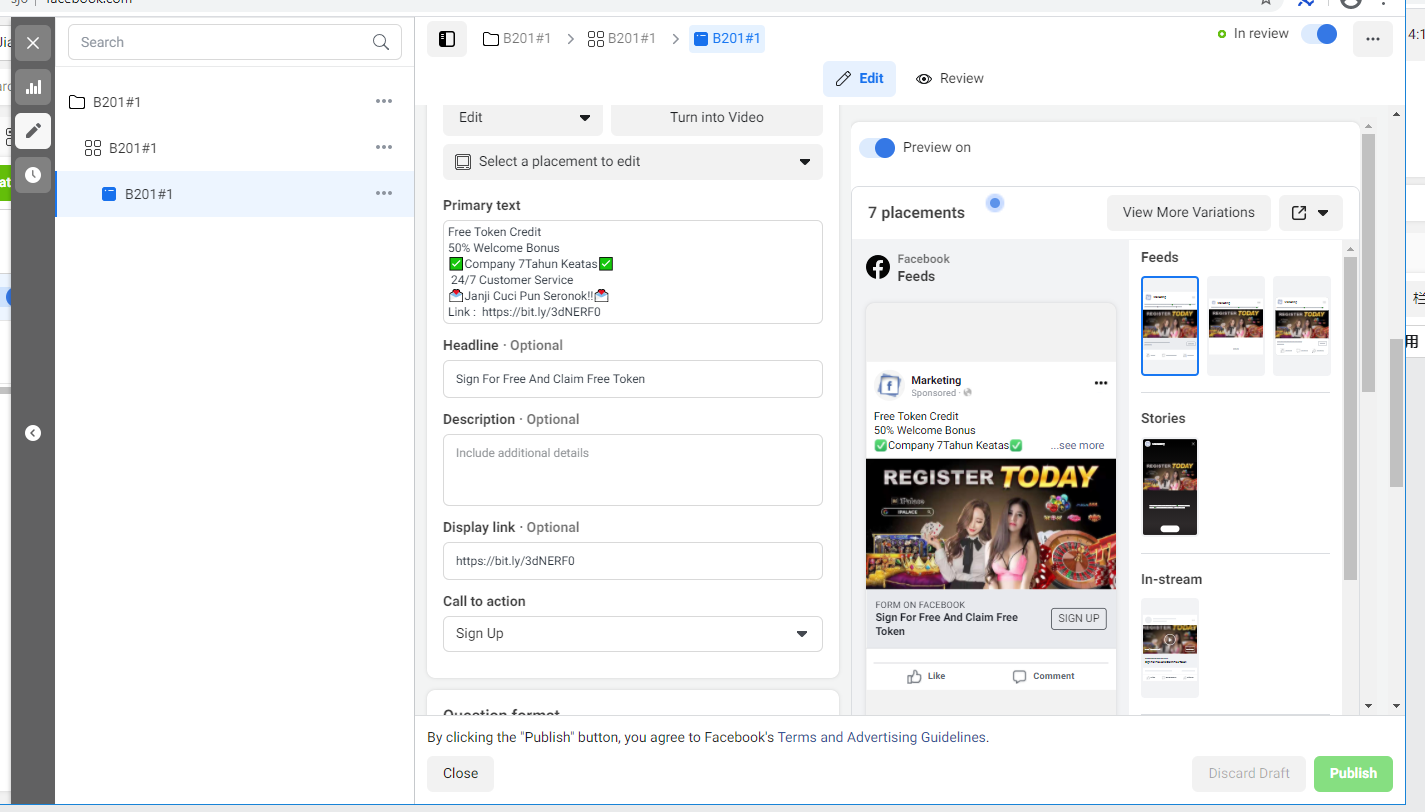Toggle the In review status switch
1425x812 pixels.
(x=1319, y=34)
